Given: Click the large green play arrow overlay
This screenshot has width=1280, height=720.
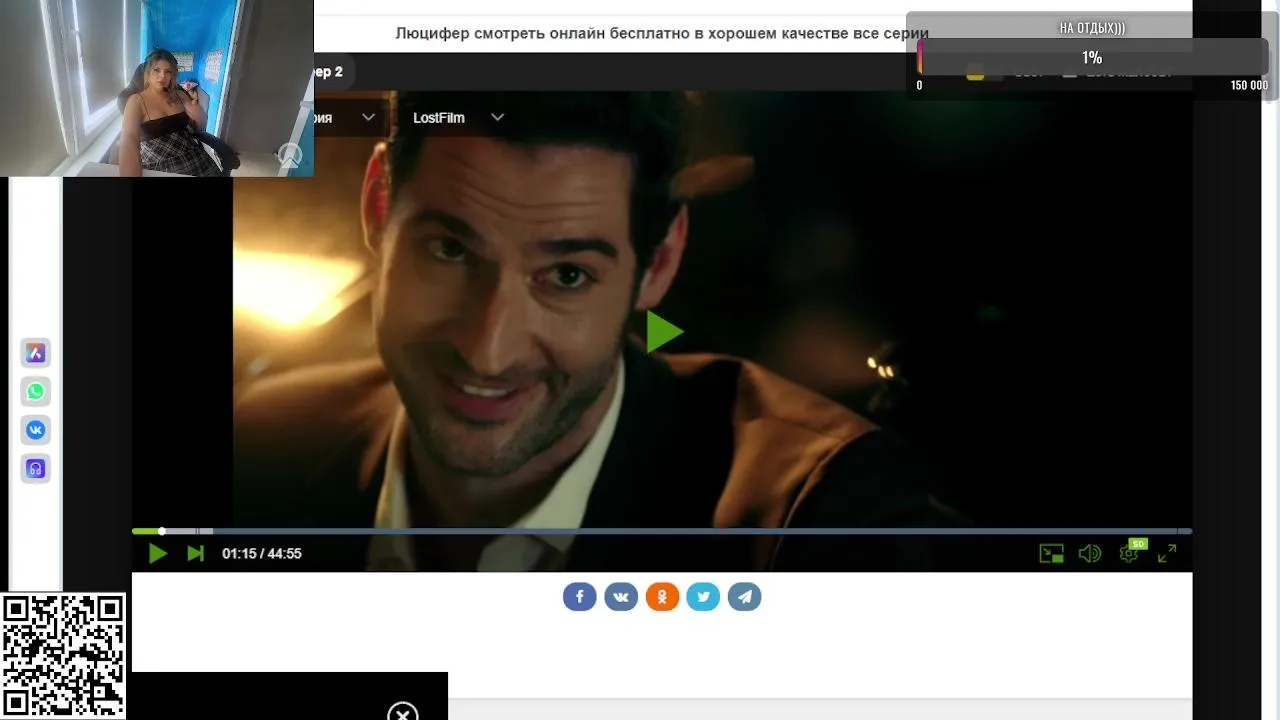Looking at the screenshot, I should click(664, 331).
